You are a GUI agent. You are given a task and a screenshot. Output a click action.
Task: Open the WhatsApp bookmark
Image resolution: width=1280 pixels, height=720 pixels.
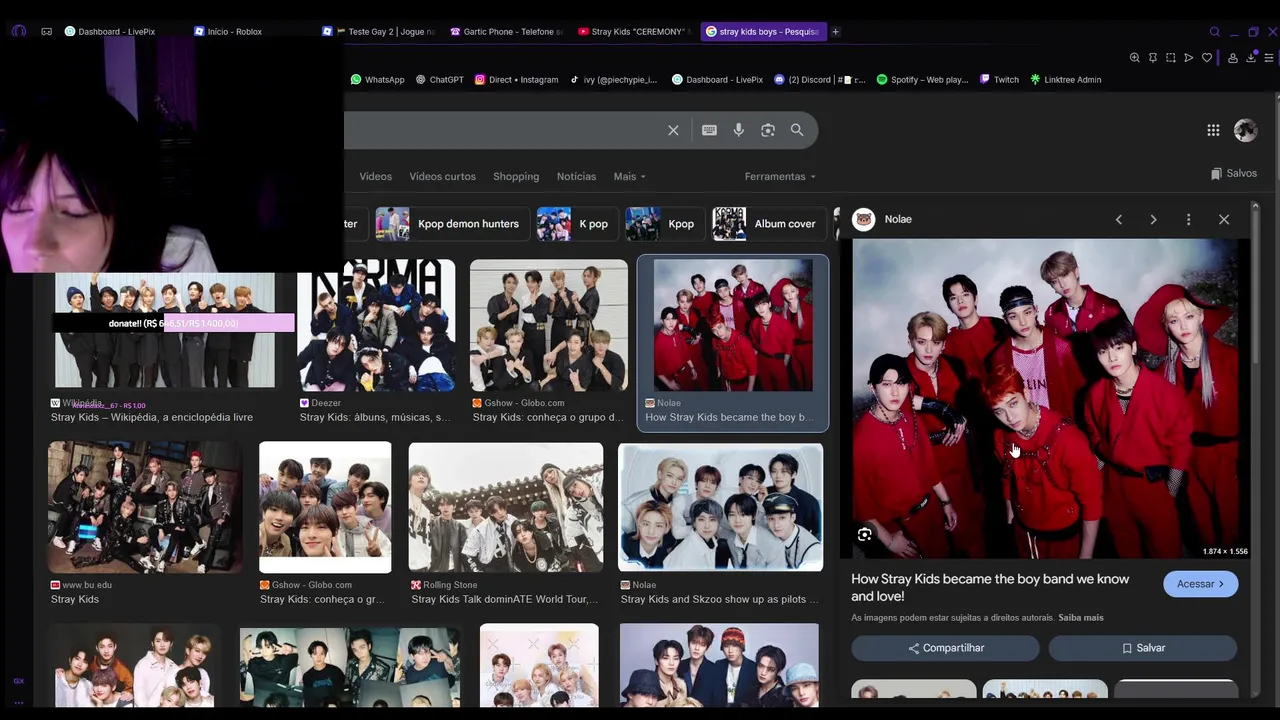tap(377, 79)
